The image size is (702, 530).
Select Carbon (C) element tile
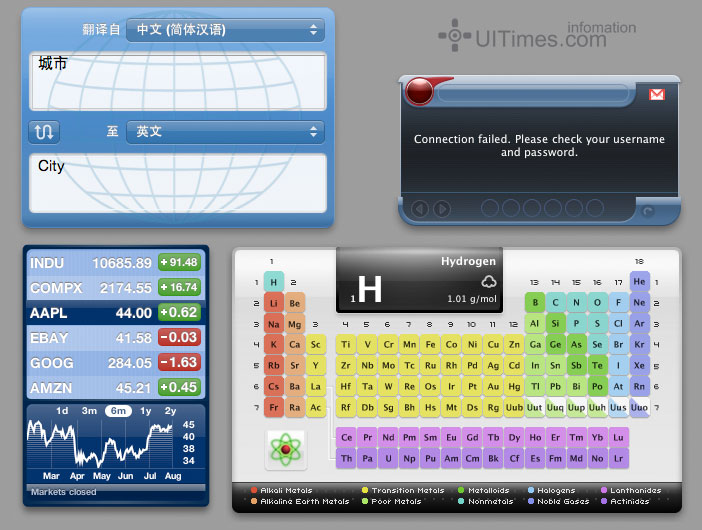point(555,303)
